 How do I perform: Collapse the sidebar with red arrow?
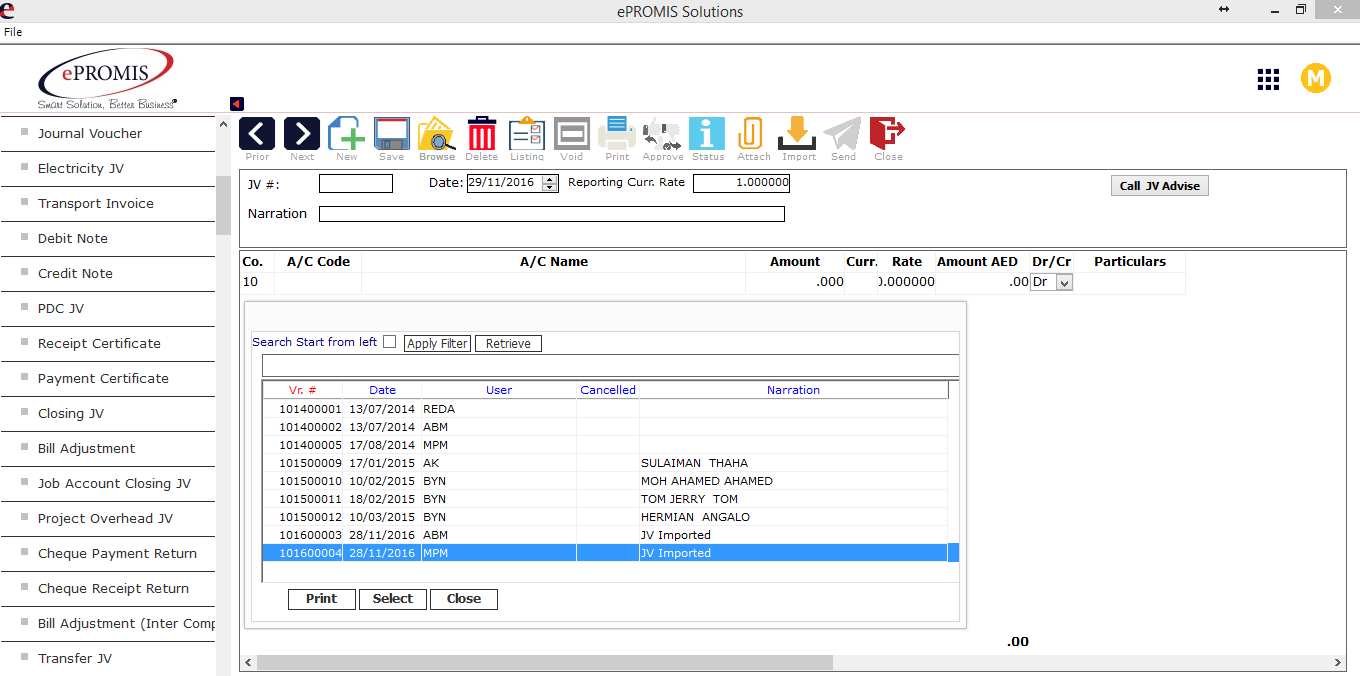tap(236, 104)
